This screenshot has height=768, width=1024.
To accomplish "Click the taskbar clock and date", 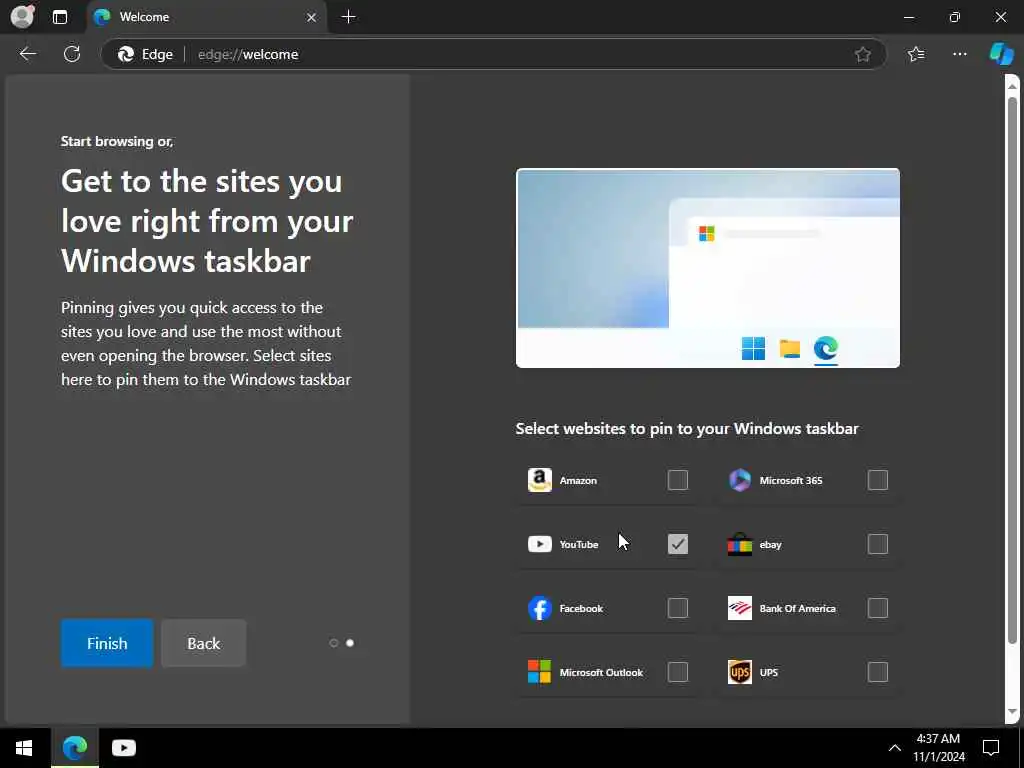I will 938,748.
